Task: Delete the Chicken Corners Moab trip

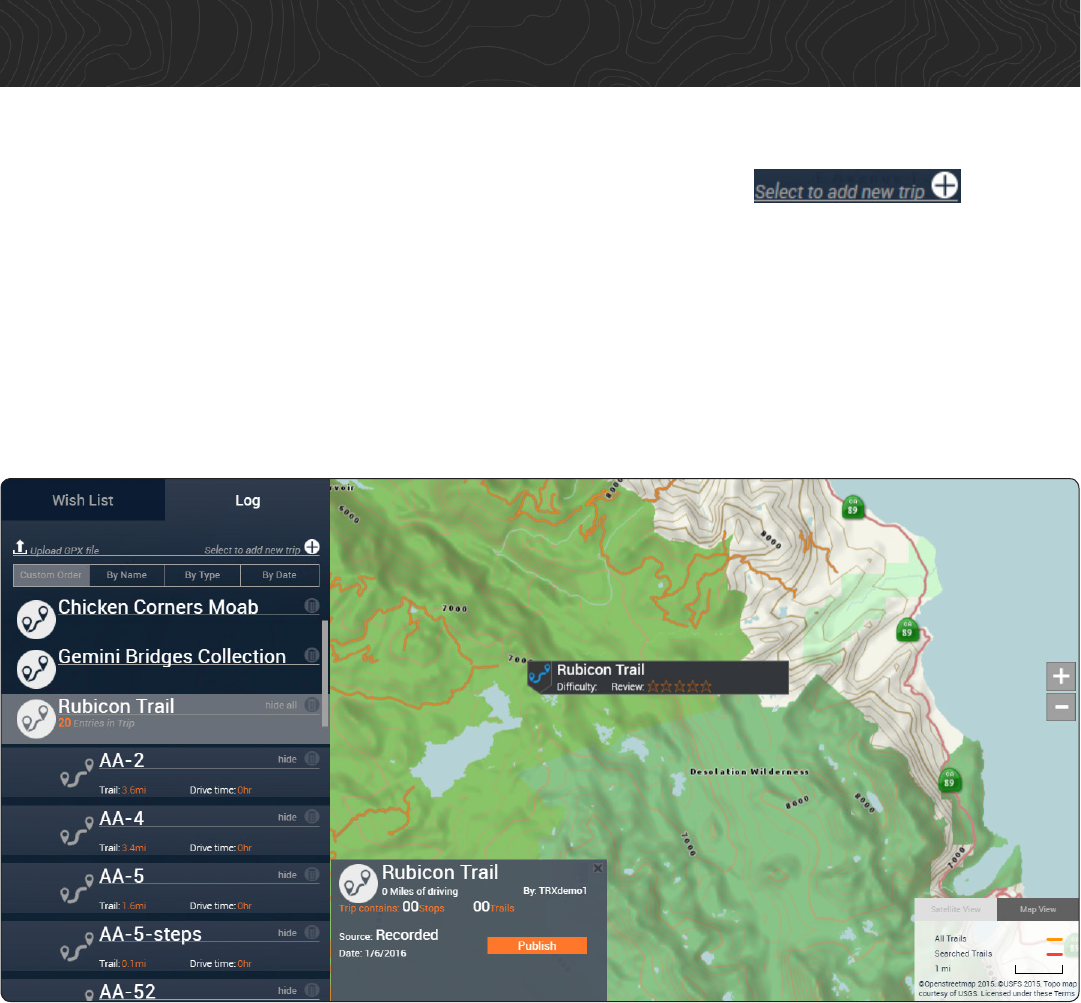Action: coord(312,606)
